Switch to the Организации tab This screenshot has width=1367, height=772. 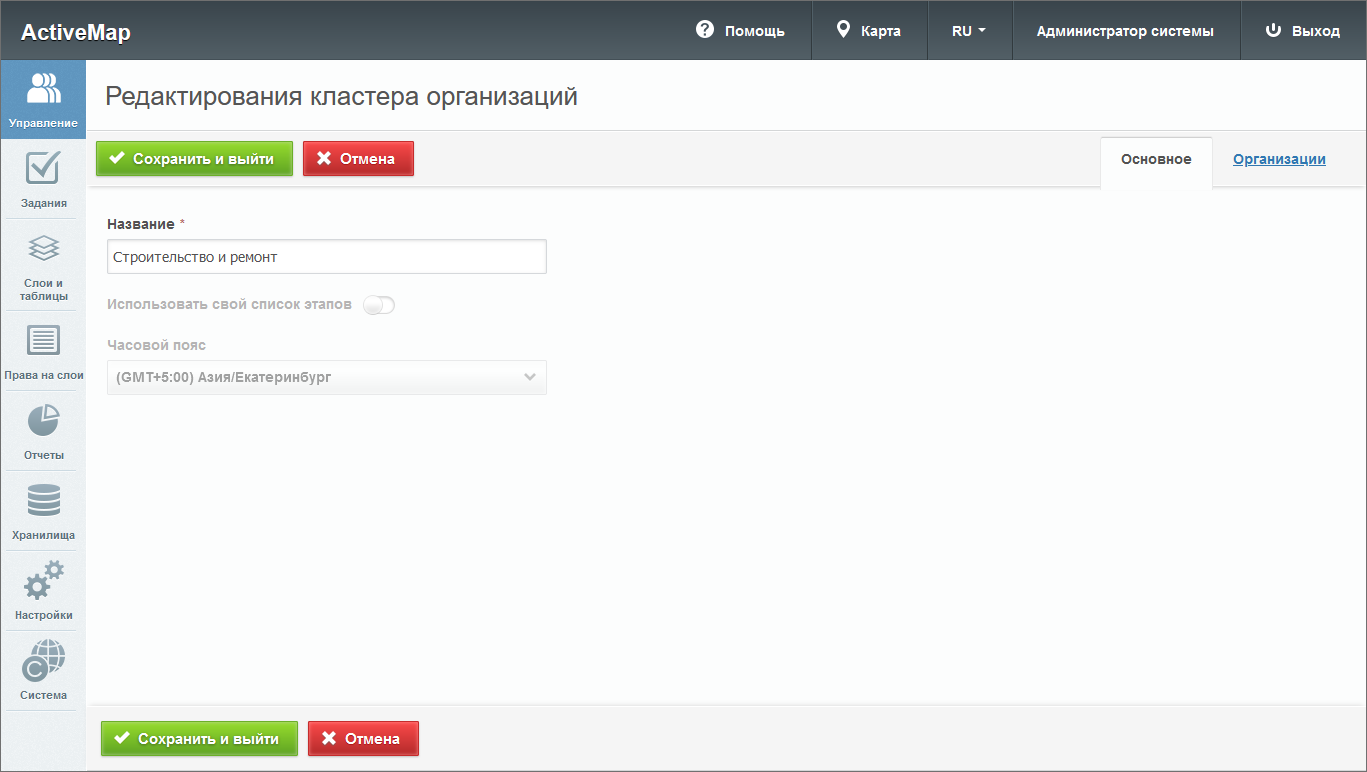(1279, 159)
